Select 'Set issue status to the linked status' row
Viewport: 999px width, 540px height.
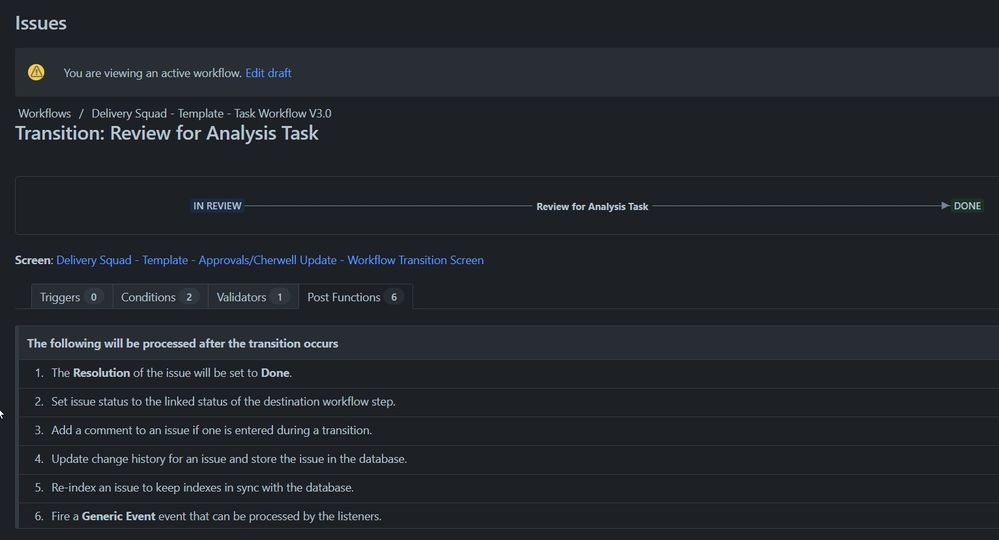coord(508,402)
